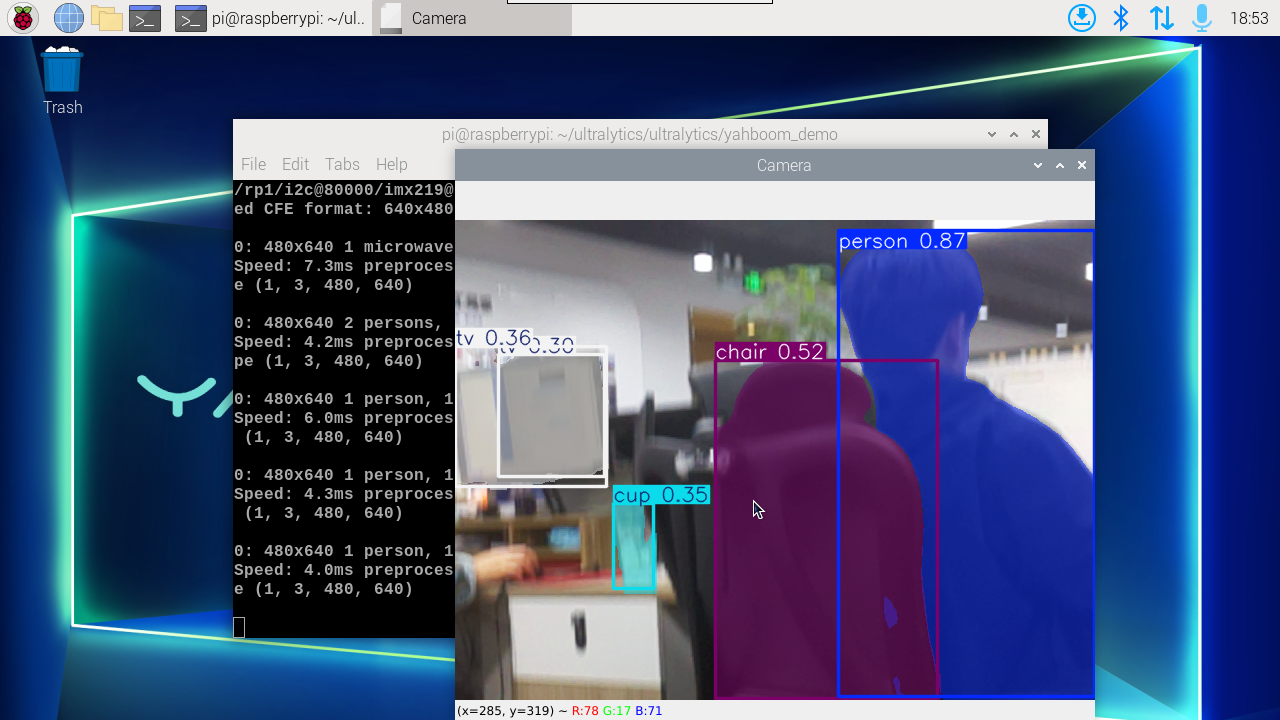Click the "tv 0.36" detection label
Screen dimensions: 1280x720
click(x=494, y=339)
